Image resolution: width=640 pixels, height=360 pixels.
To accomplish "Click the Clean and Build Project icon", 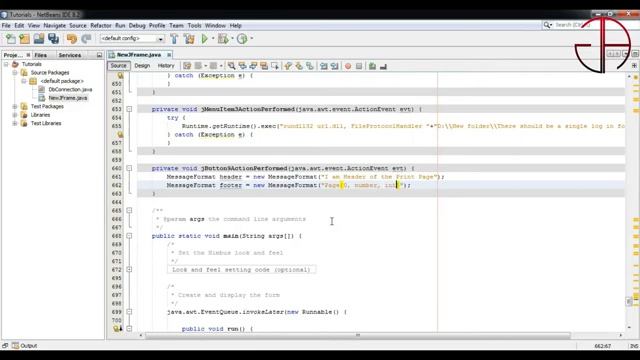I will tap(189, 39).
